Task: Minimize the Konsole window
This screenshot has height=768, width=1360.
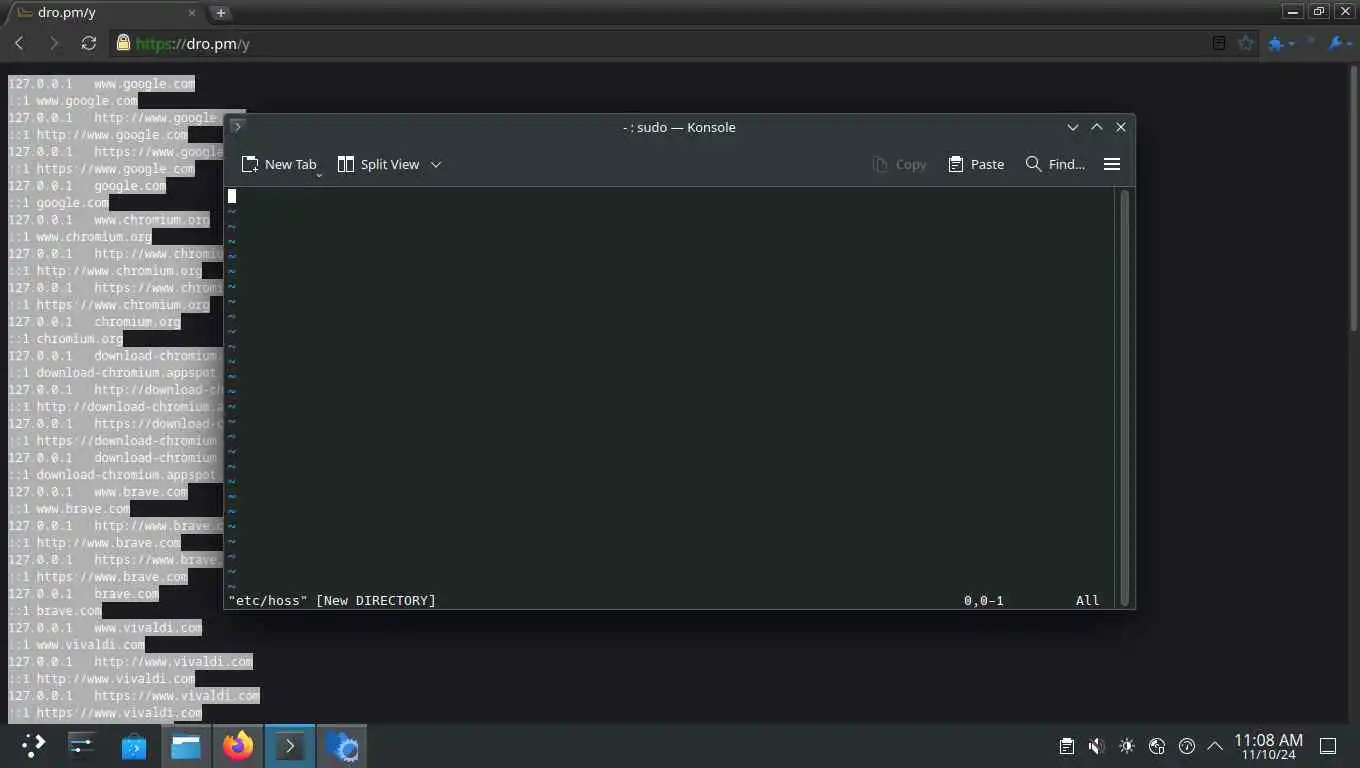Action: [x=1073, y=127]
